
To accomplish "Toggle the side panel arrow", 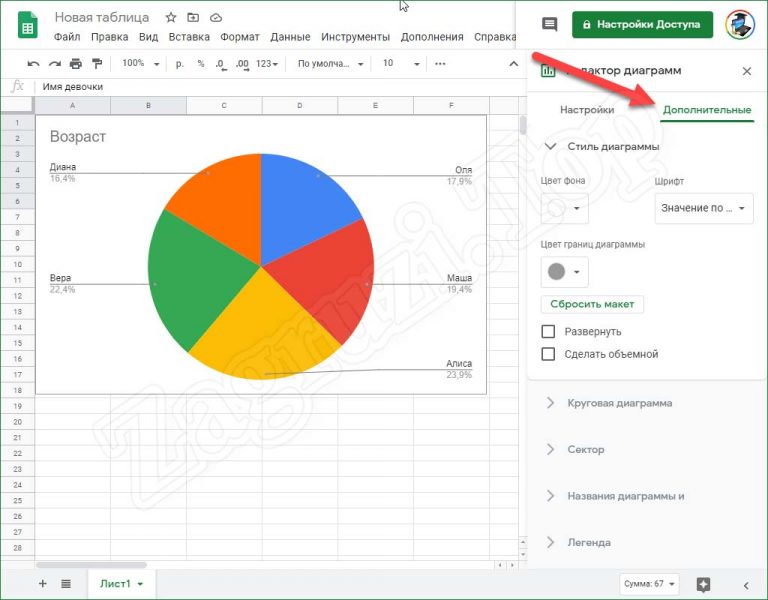I will 746,585.
